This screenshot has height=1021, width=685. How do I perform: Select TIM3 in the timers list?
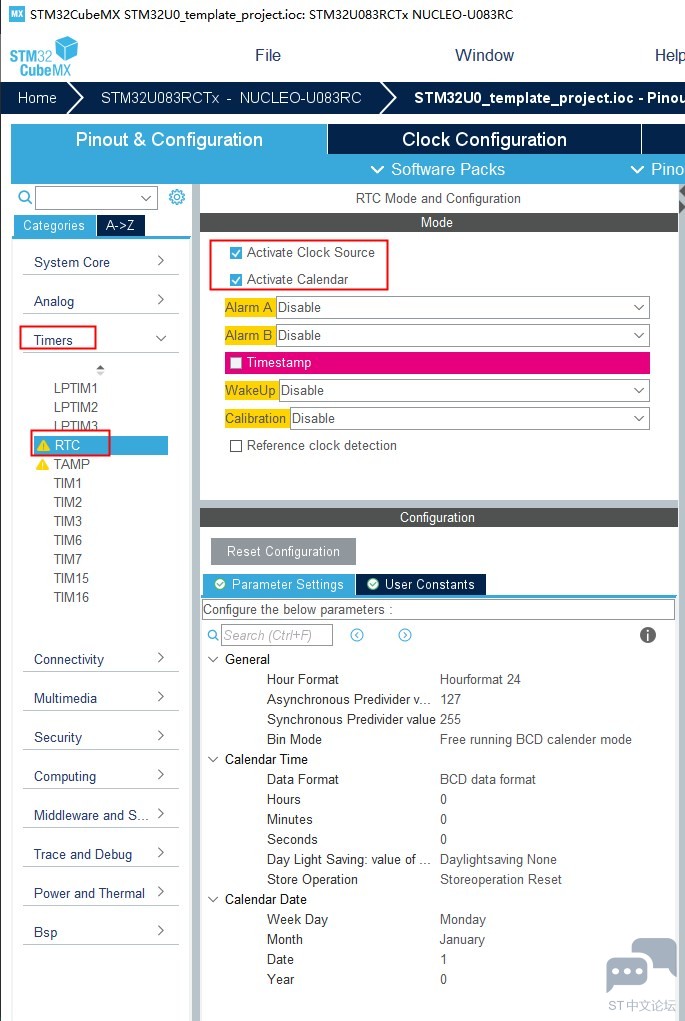(x=68, y=521)
